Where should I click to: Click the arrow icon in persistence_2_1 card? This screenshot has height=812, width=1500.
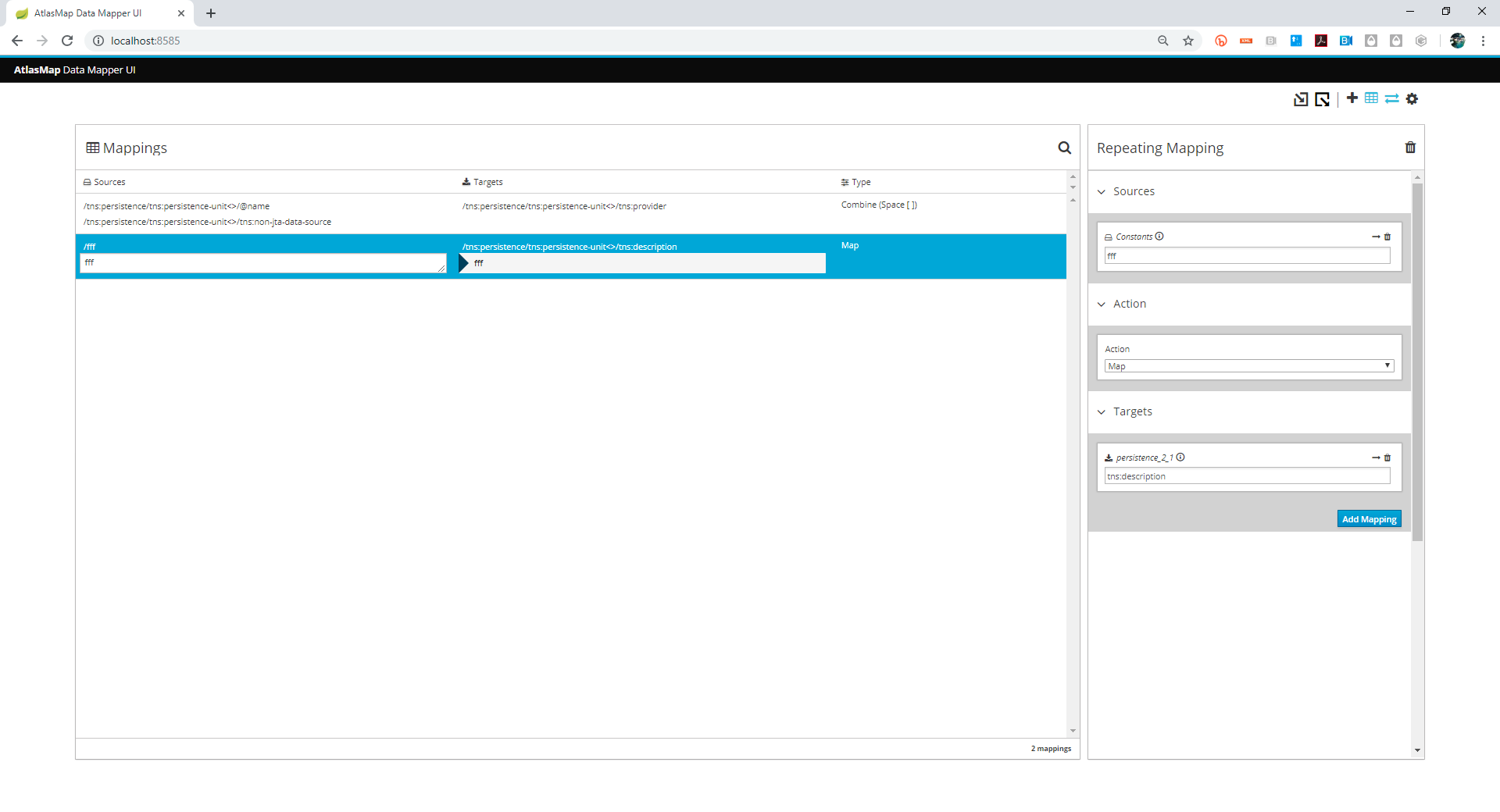1376,458
